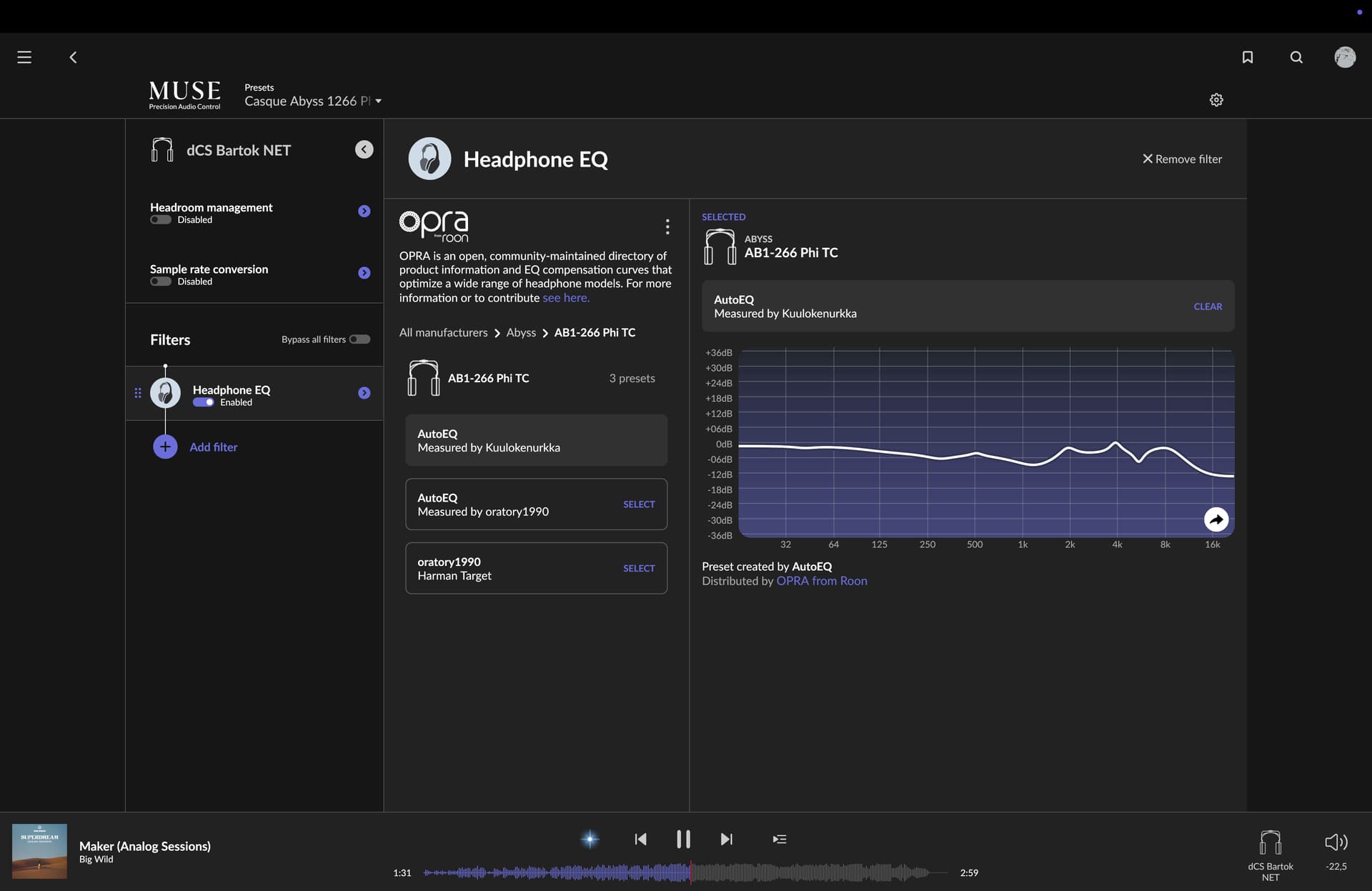Click the Roon Radio sparkle icon
Image resolution: width=1372 pixels, height=891 pixels.
tap(590, 840)
